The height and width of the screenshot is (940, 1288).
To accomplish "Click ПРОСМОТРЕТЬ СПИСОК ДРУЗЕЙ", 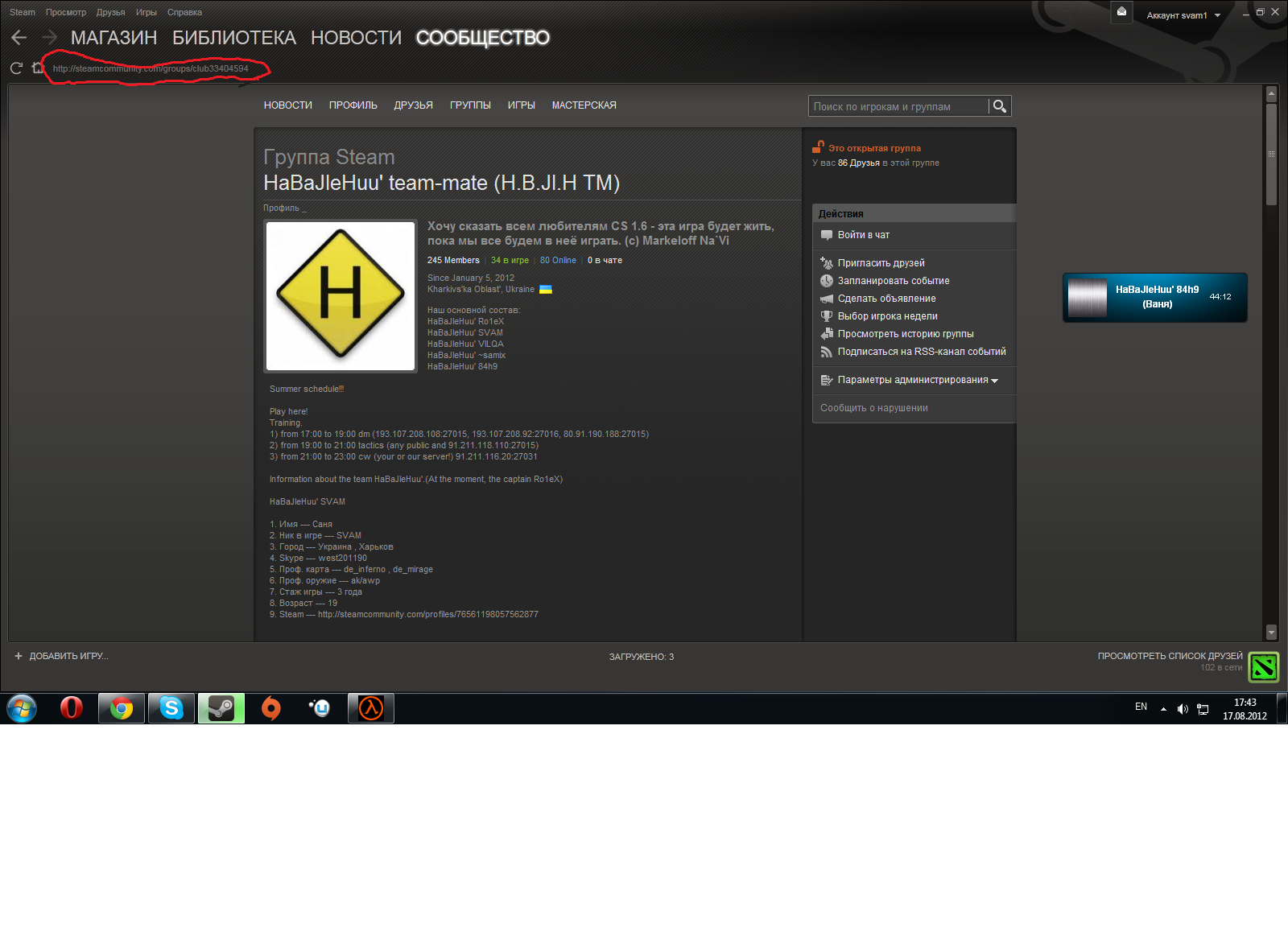I will [1170, 656].
